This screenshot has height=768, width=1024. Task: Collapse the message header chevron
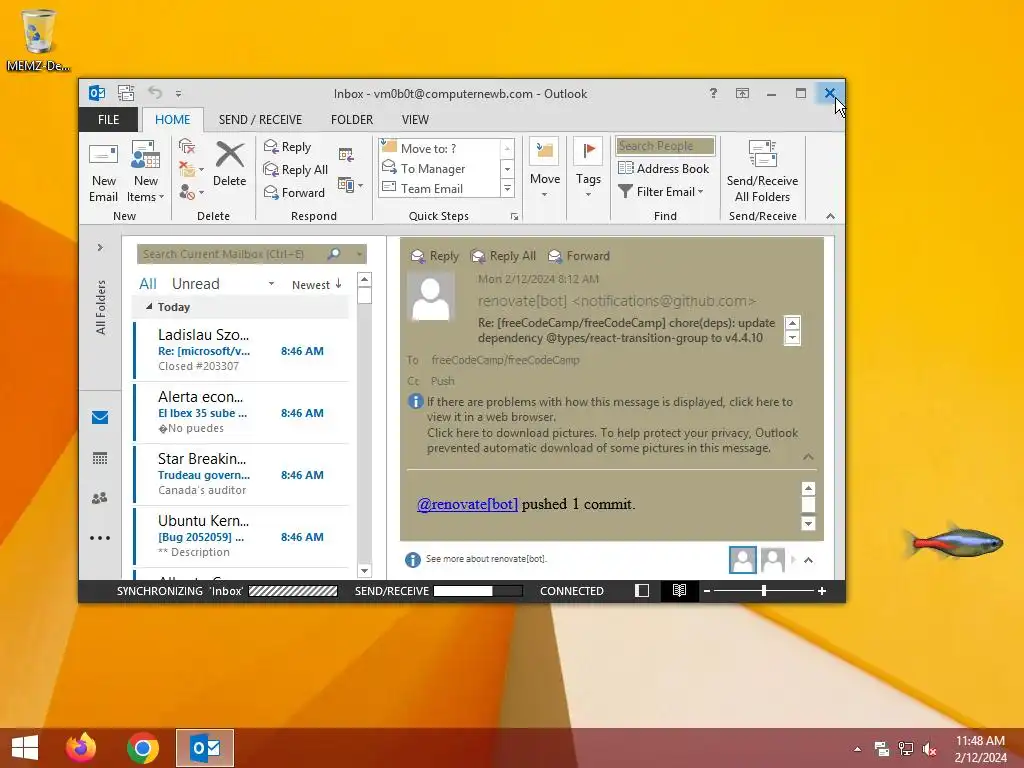point(808,457)
